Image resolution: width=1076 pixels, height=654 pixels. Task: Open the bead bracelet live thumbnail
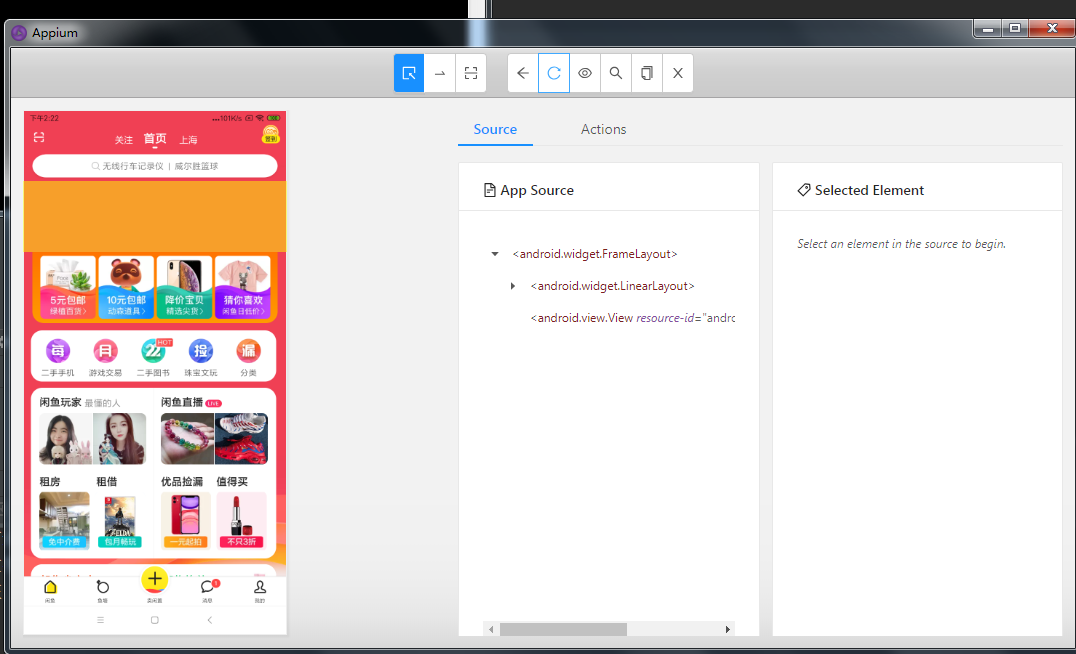187,439
